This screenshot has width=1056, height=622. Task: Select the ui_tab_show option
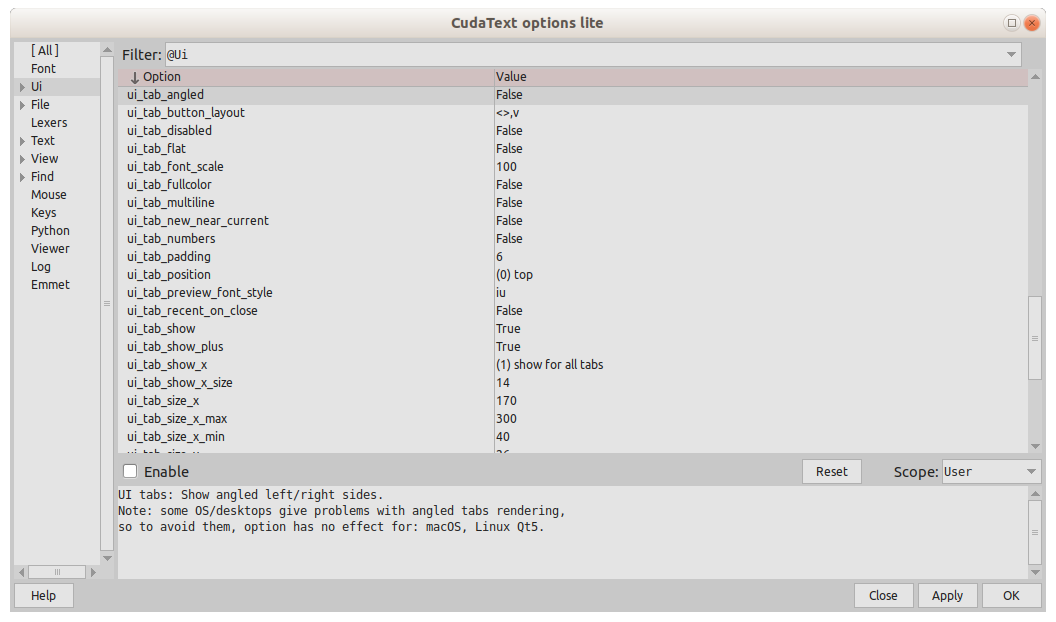161,329
